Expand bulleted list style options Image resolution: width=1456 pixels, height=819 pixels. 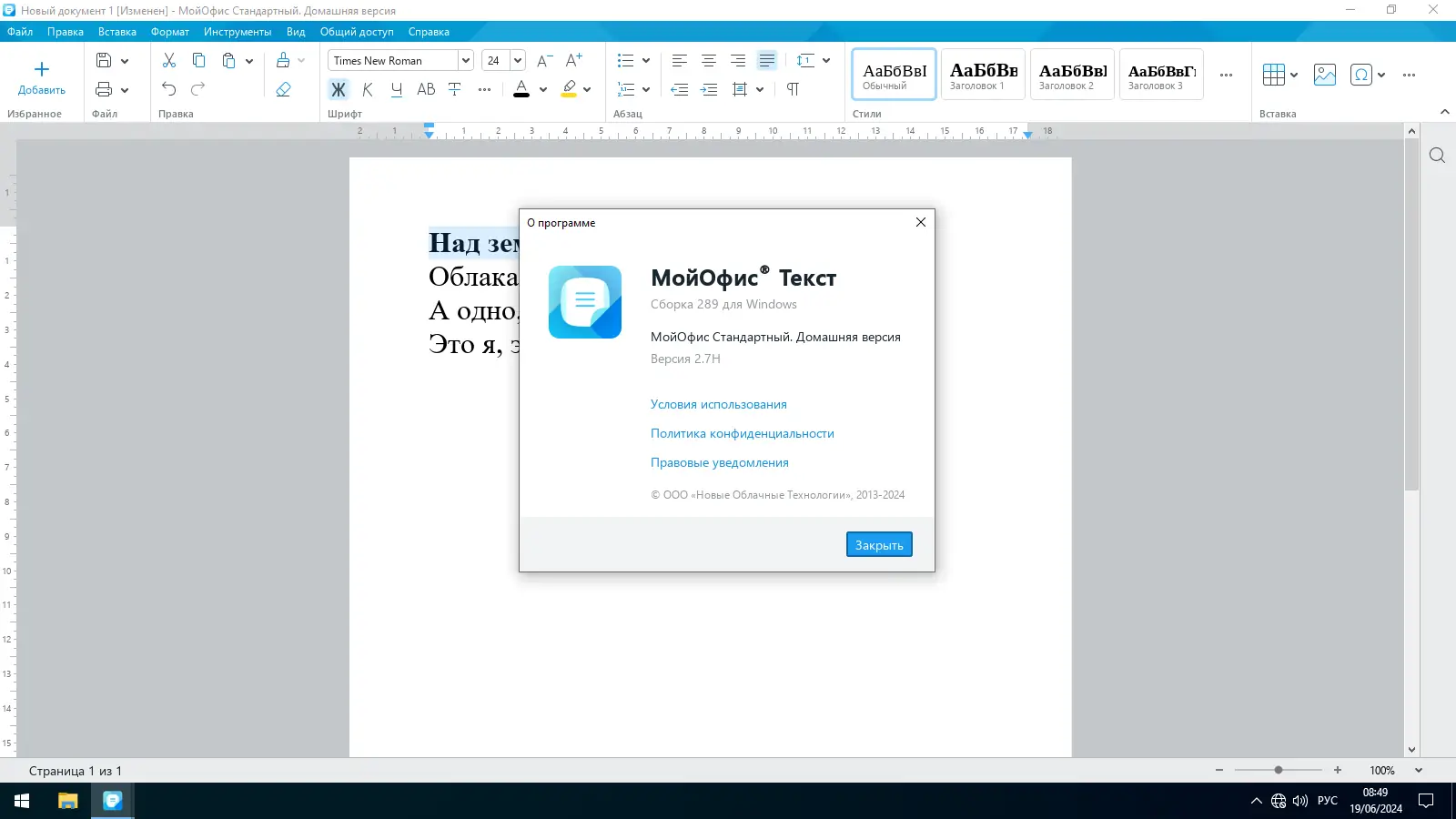coord(646,61)
